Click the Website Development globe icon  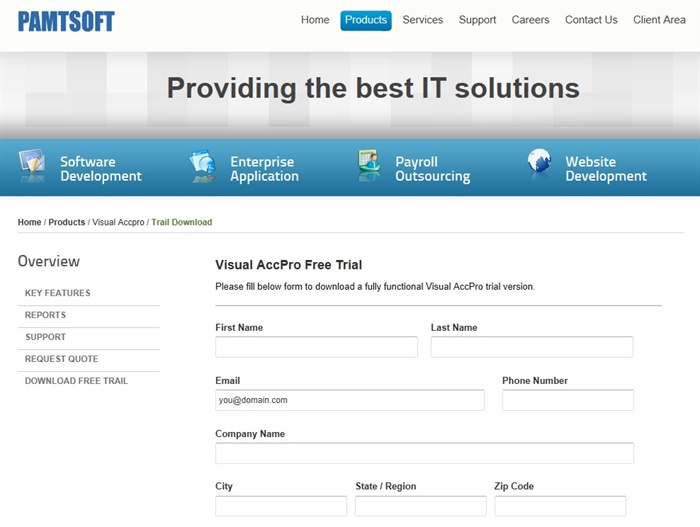(539, 166)
